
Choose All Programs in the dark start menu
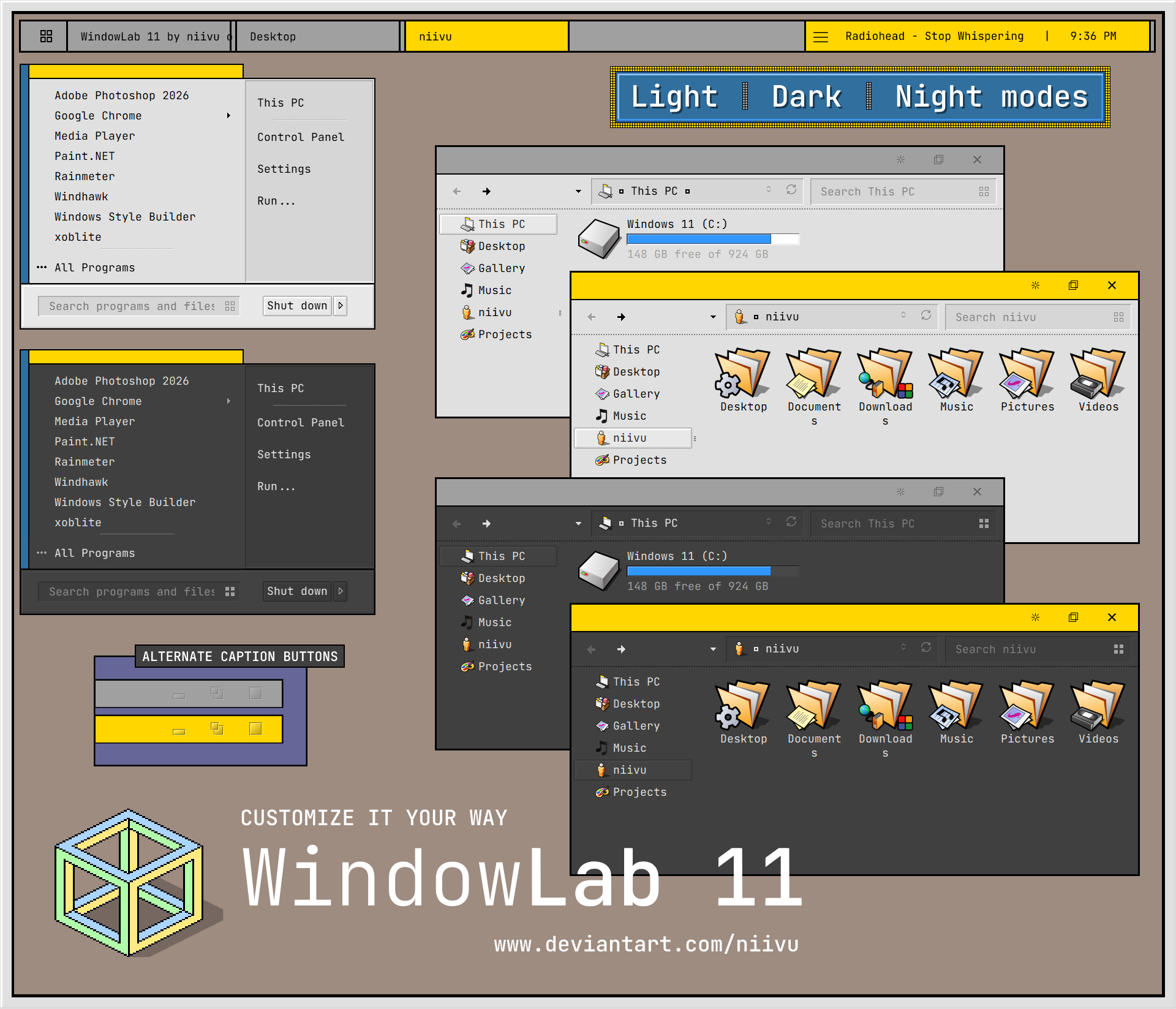(94, 553)
